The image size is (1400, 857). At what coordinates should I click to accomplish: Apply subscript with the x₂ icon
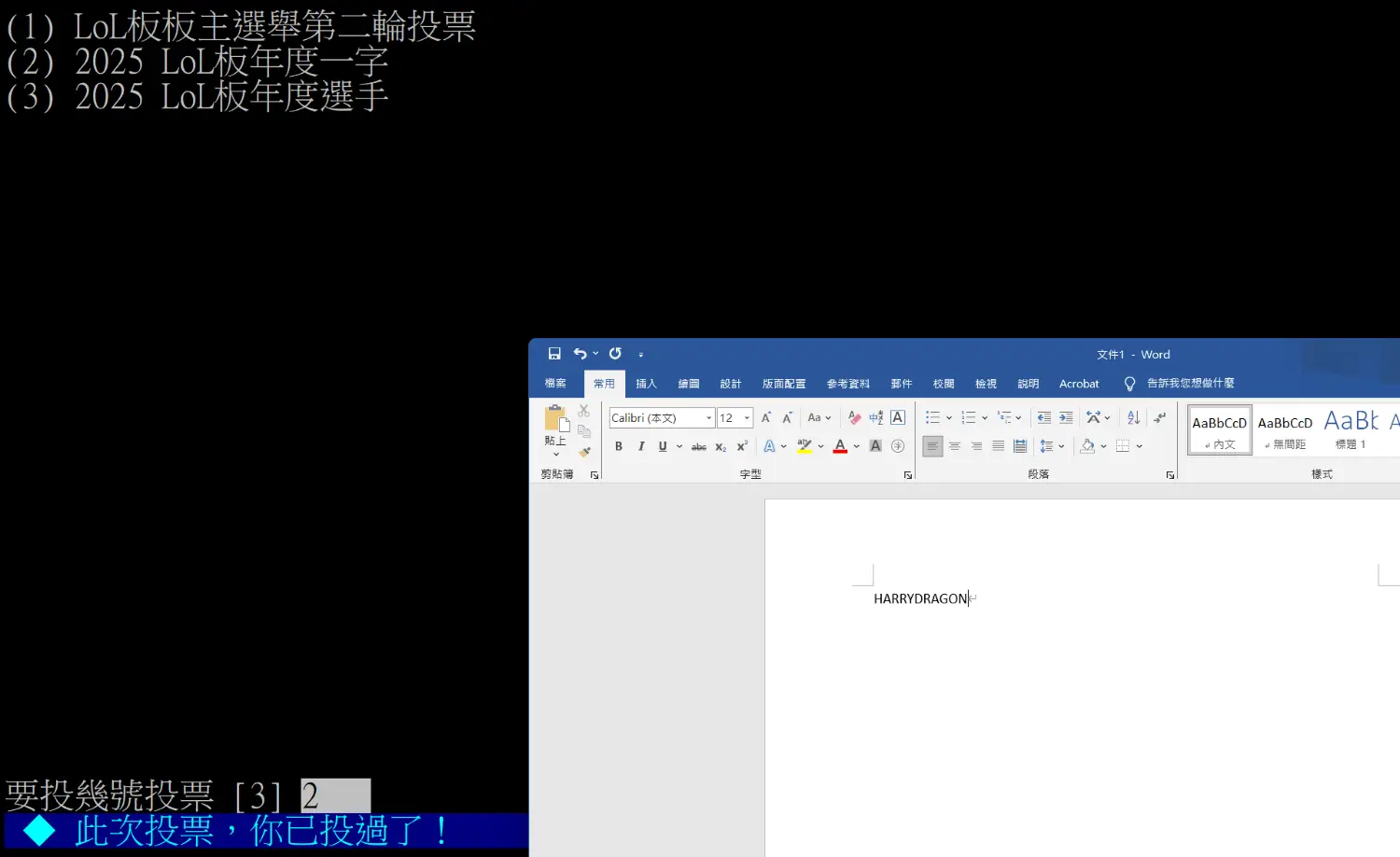click(721, 447)
